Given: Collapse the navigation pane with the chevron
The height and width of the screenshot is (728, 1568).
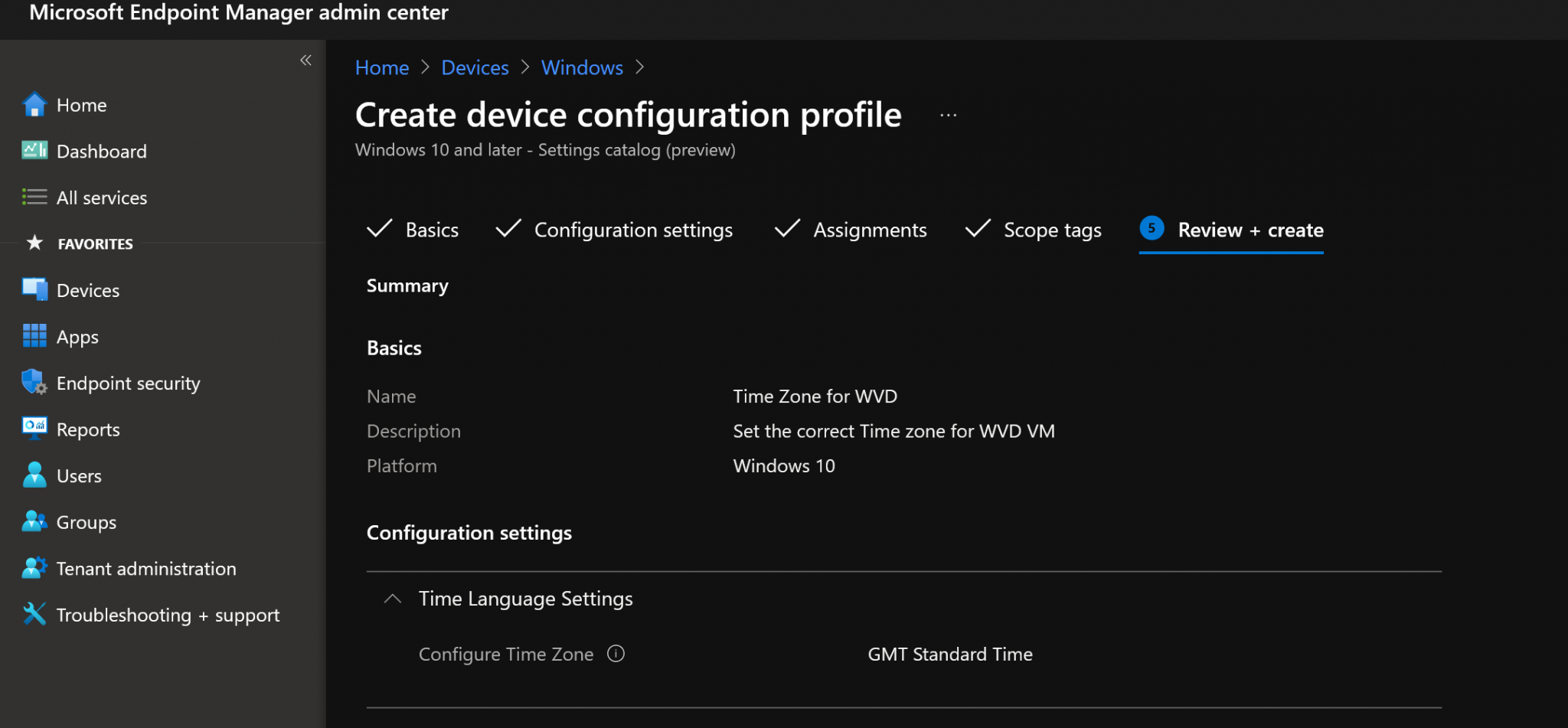Looking at the screenshot, I should [x=305, y=60].
